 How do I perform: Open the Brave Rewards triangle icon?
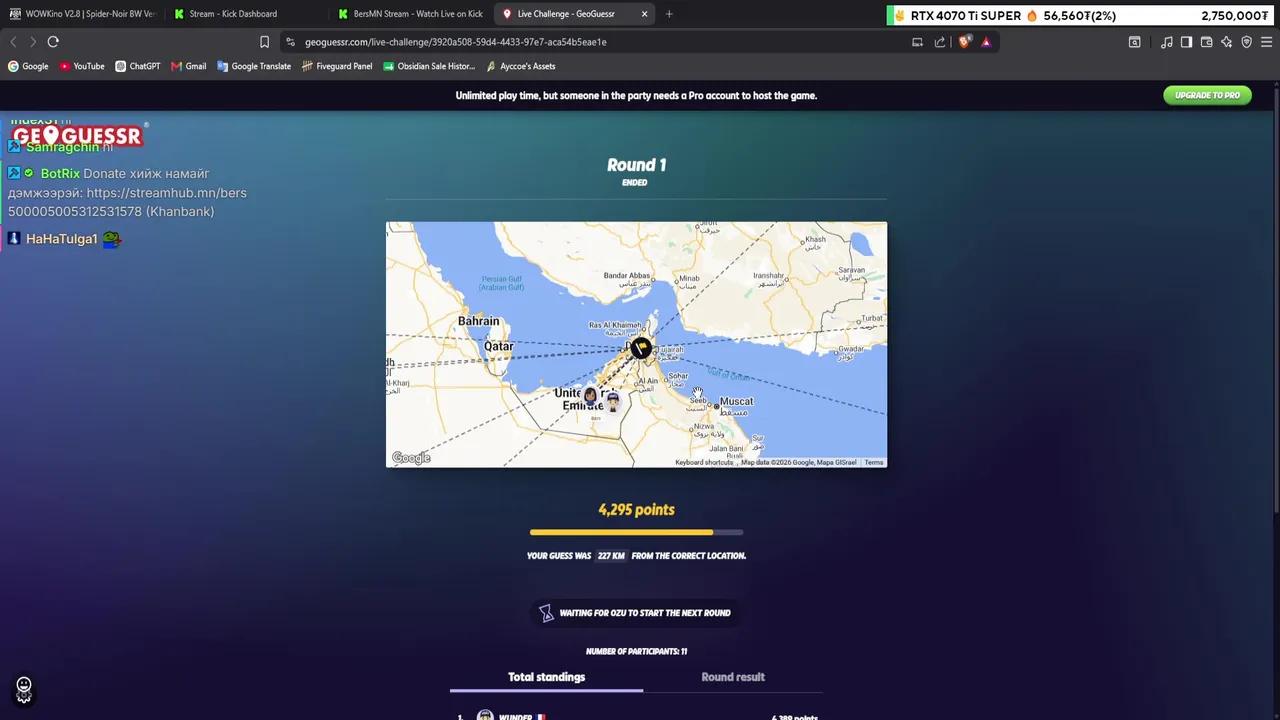[x=986, y=42]
